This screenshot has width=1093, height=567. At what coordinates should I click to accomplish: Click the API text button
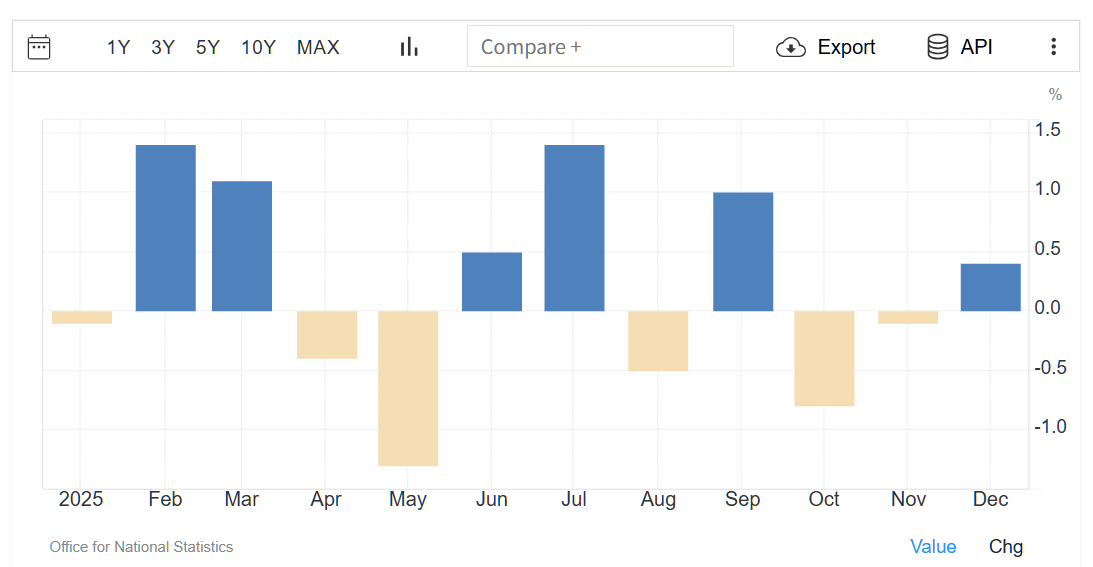point(976,47)
